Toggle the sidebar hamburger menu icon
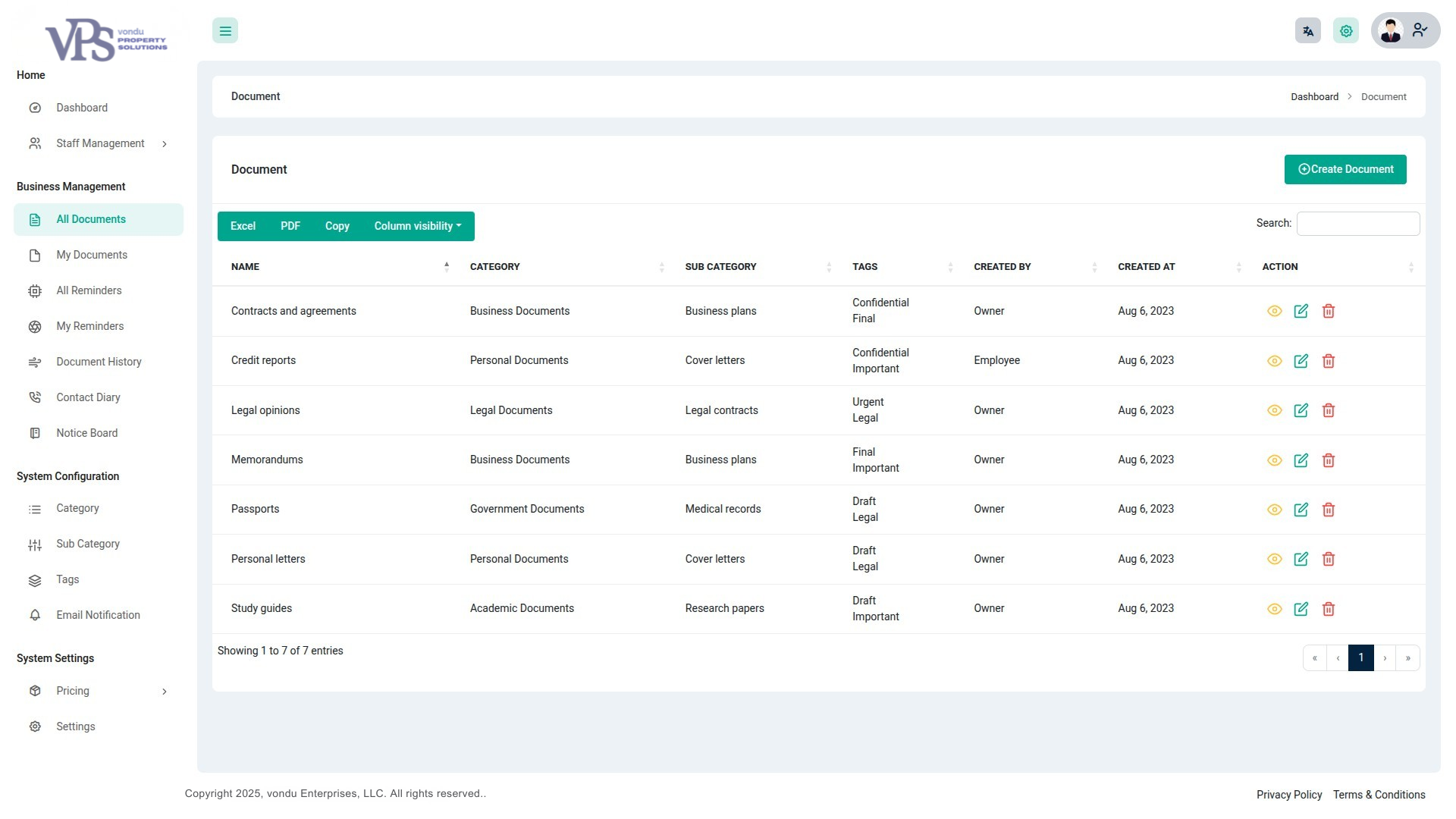Viewport: 1456px width, 819px height. point(225,31)
